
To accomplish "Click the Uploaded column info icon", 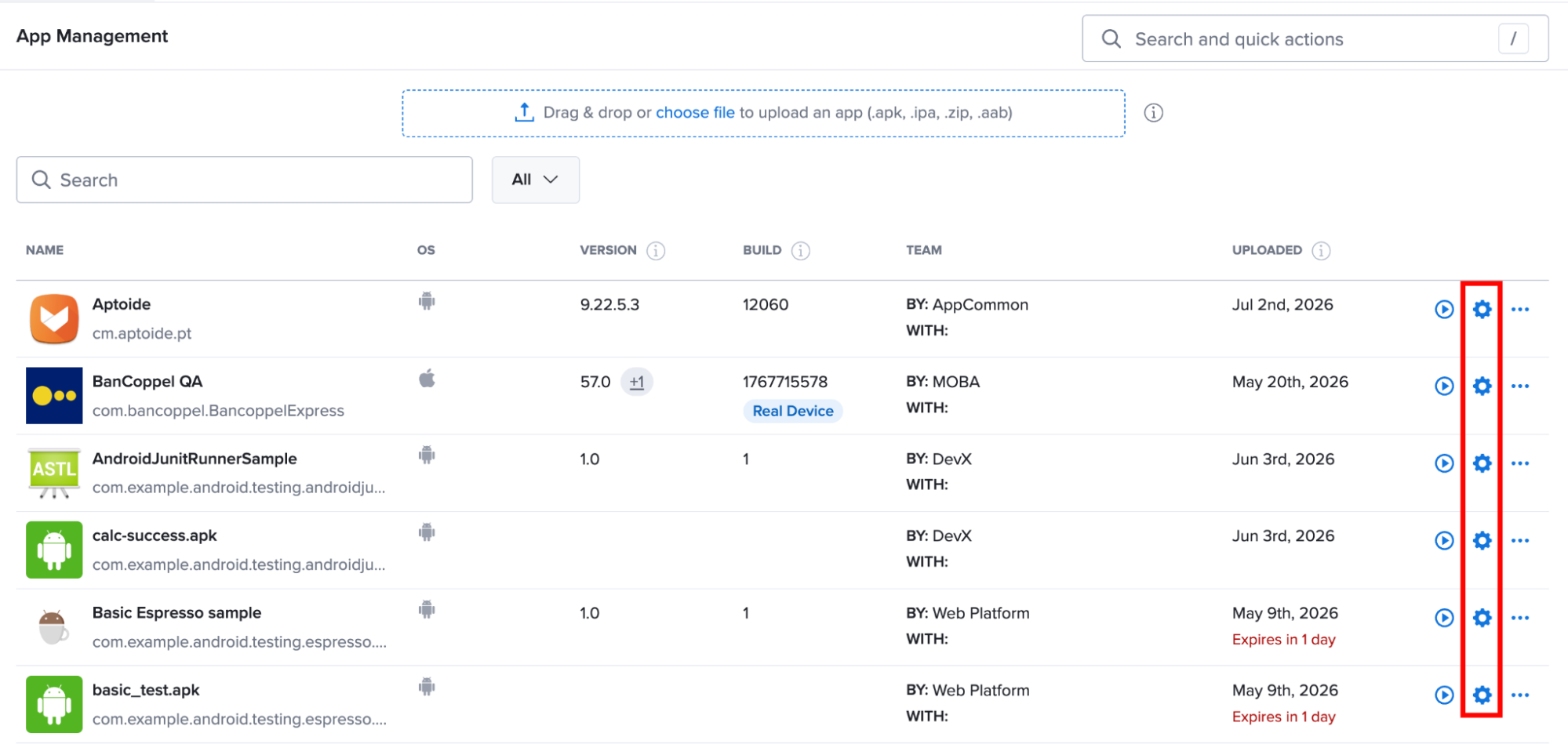I will click(x=1321, y=251).
